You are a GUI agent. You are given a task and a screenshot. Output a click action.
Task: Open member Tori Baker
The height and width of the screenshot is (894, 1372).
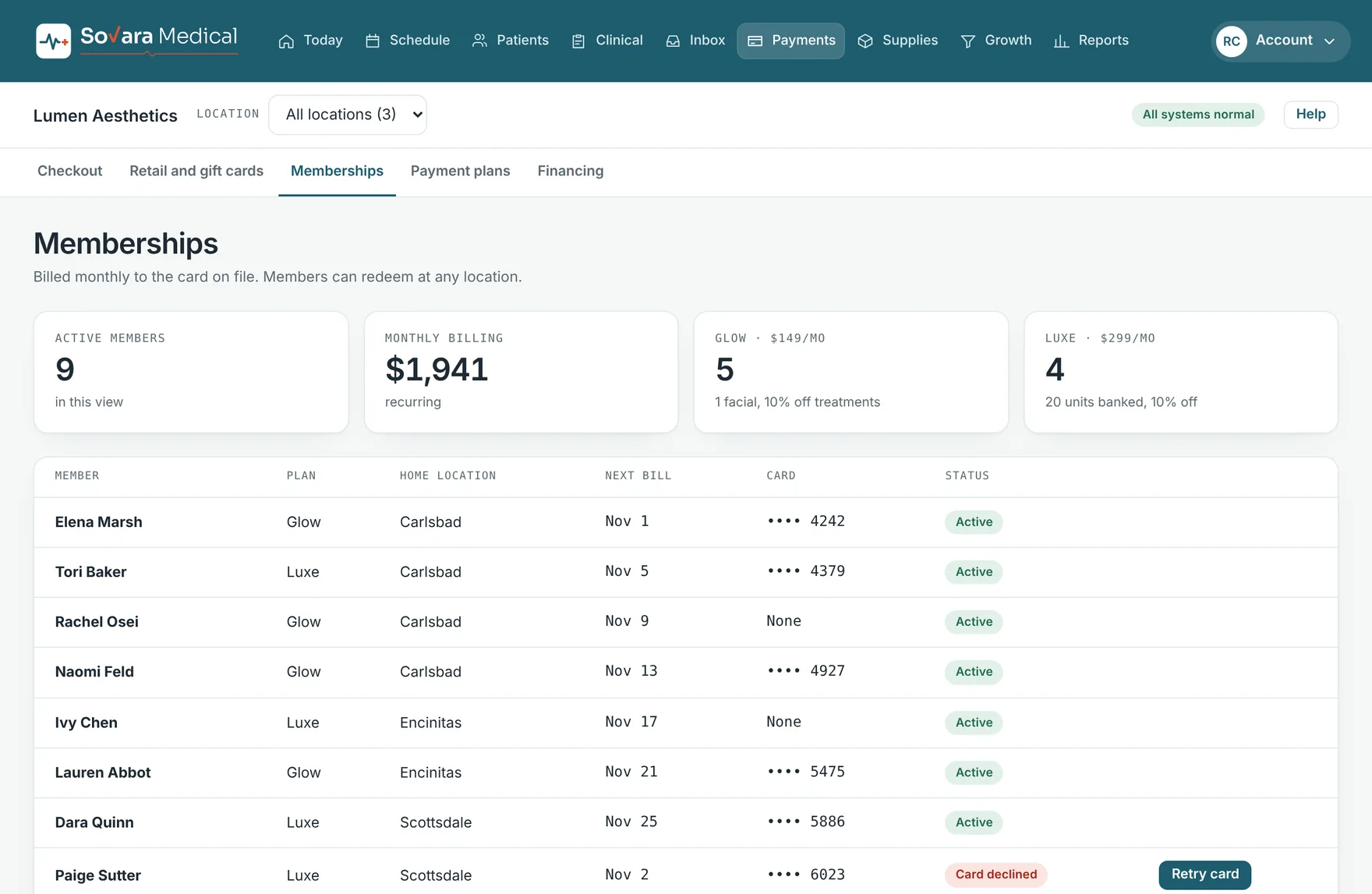coord(90,571)
